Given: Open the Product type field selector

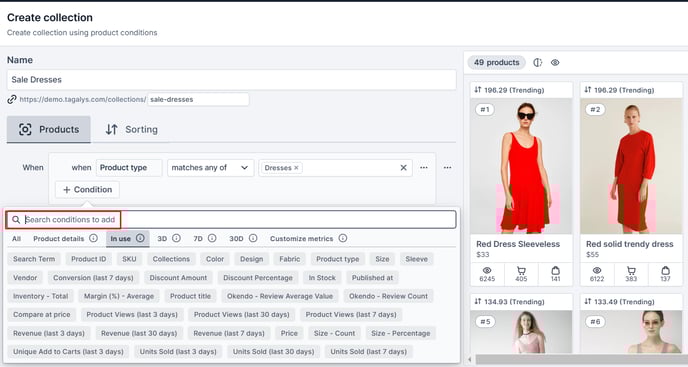Looking at the screenshot, I should click(129, 168).
